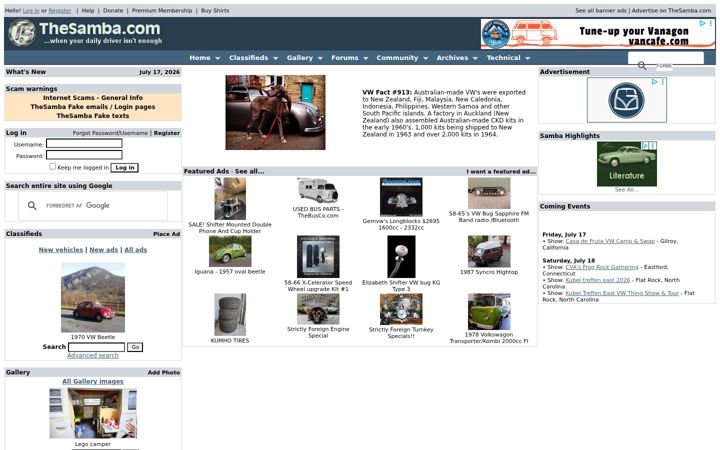The height and width of the screenshot is (450, 720).
Task: Open the 1970 VW Beetle thumbnail
Action: coord(93,298)
